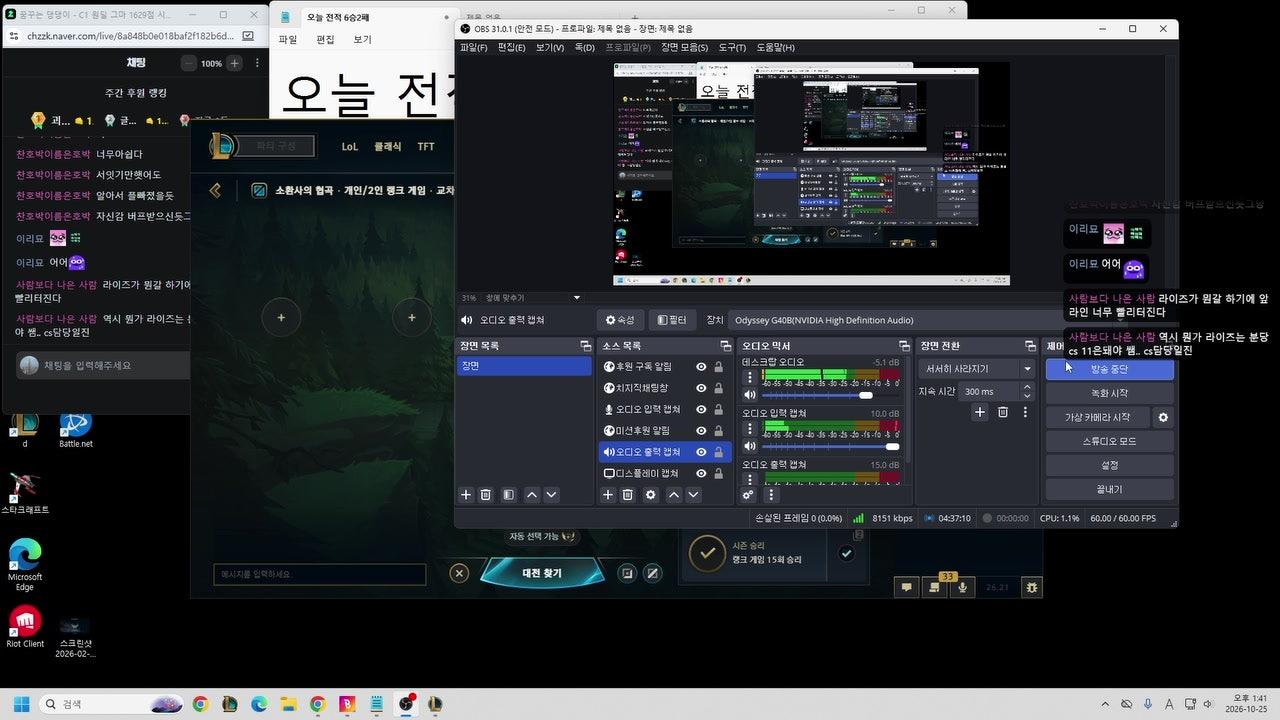Image resolution: width=1280 pixels, height=720 pixels.
Task: Go back with League lobby chevron arrow
Action: coord(215,190)
